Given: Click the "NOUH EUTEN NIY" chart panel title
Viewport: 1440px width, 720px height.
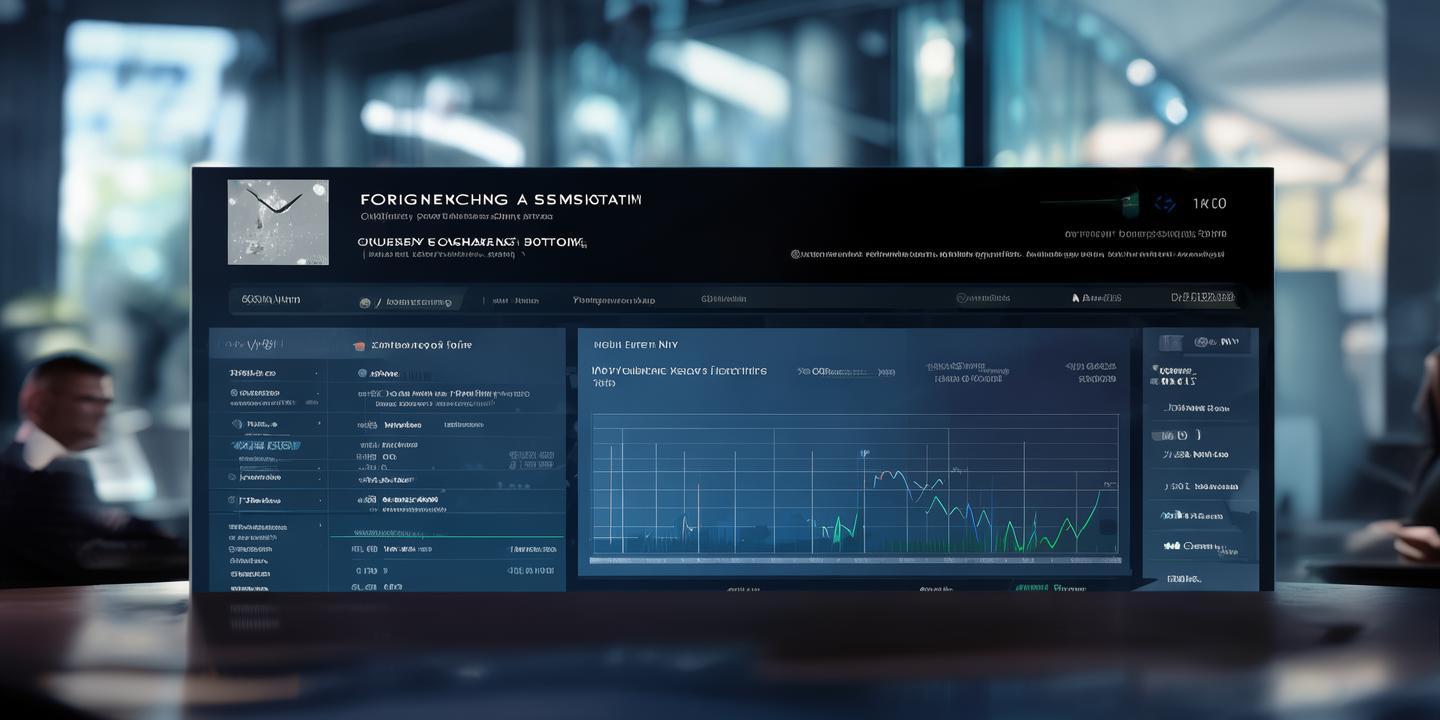Looking at the screenshot, I should pos(636,344).
